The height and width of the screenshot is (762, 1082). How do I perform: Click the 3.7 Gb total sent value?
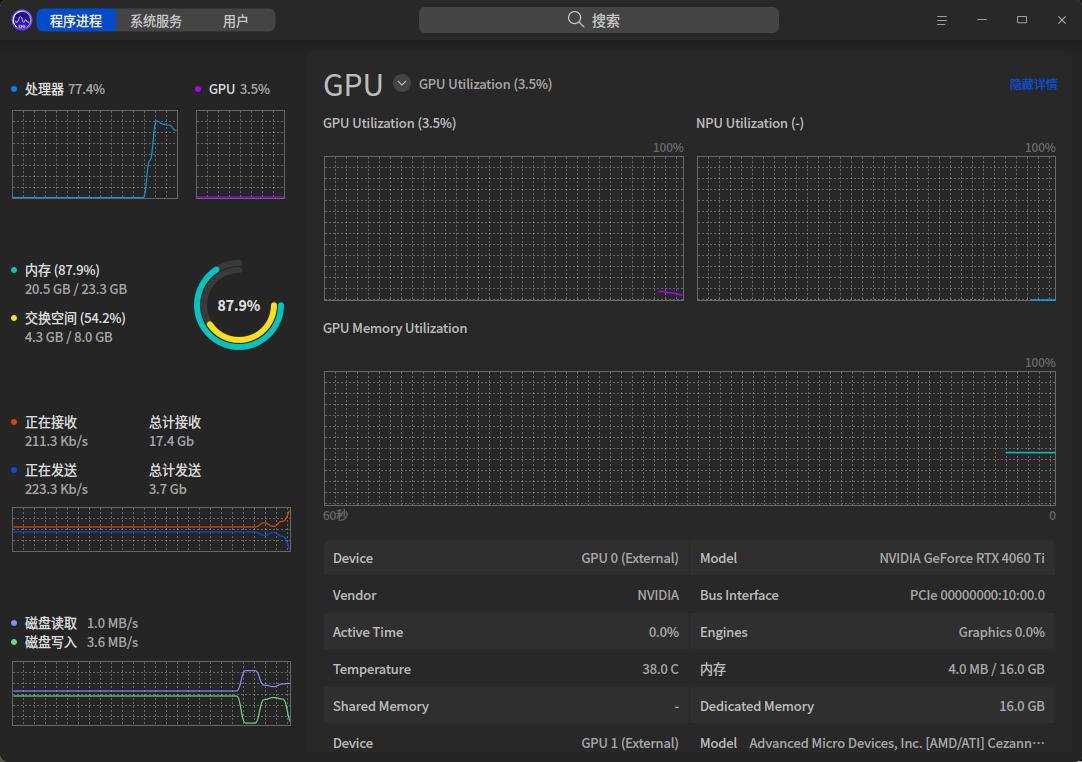click(x=168, y=489)
